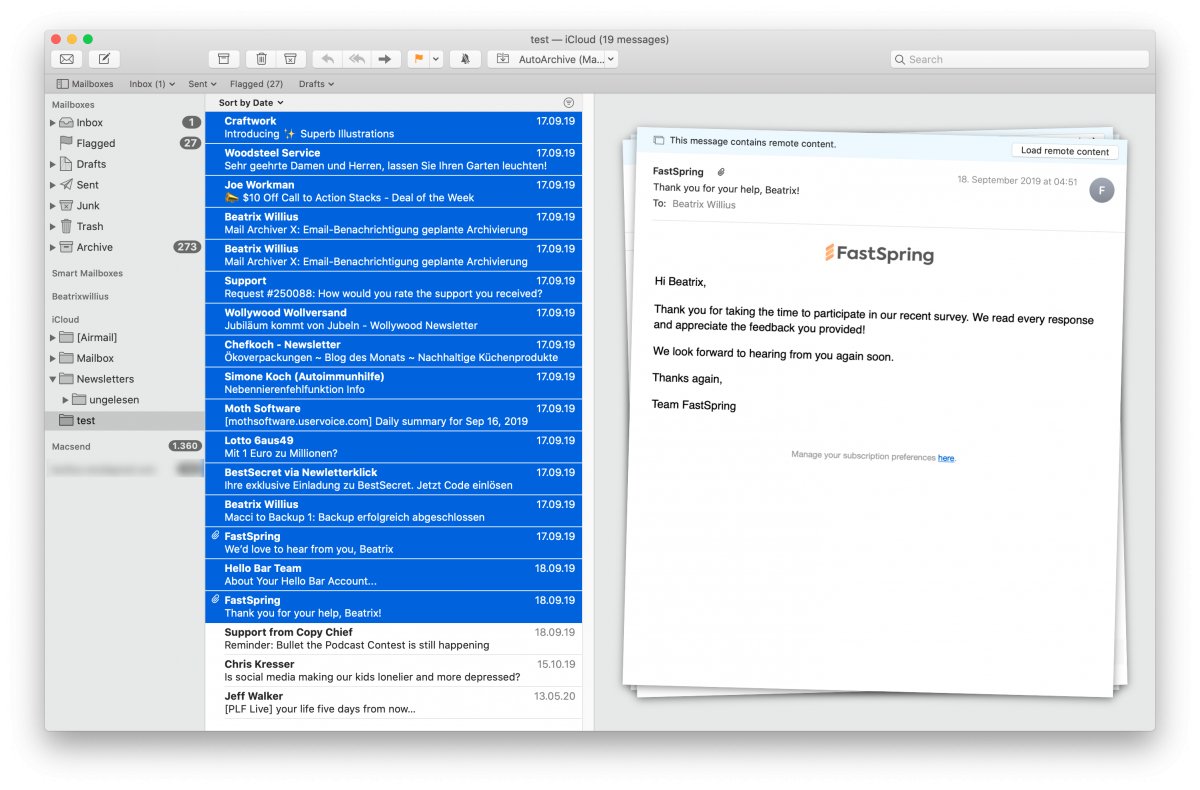This screenshot has width=1200, height=790.
Task: Follow the subscription preferences 'here' link
Action: click(946, 458)
